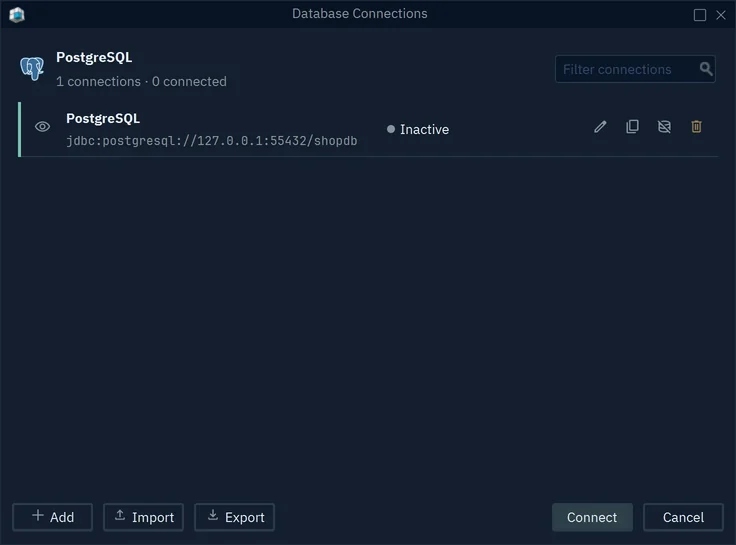Duplicate the PostgreSQL connection with the copy icon
The image size is (736, 545).
(632, 127)
